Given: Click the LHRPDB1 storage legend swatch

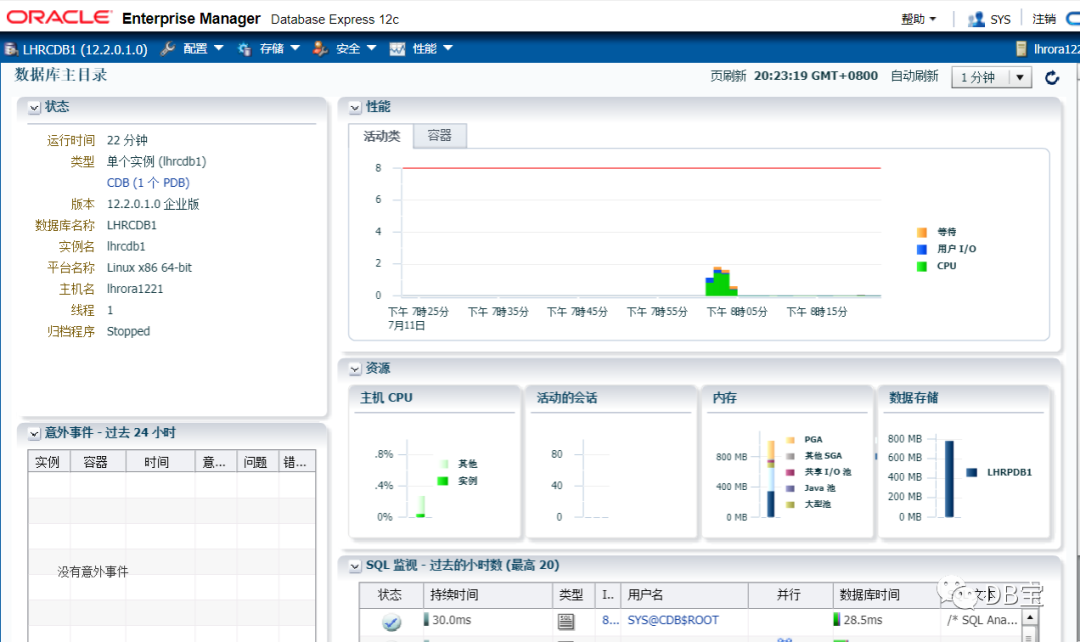Looking at the screenshot, I should 972,473.
